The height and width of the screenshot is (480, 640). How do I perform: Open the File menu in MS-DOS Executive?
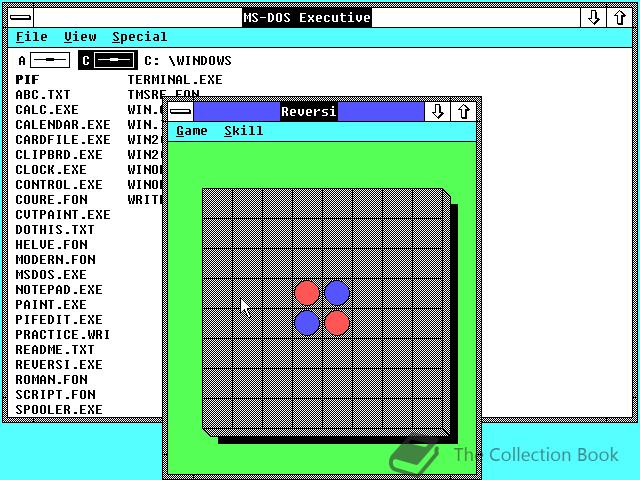[32, 37]
